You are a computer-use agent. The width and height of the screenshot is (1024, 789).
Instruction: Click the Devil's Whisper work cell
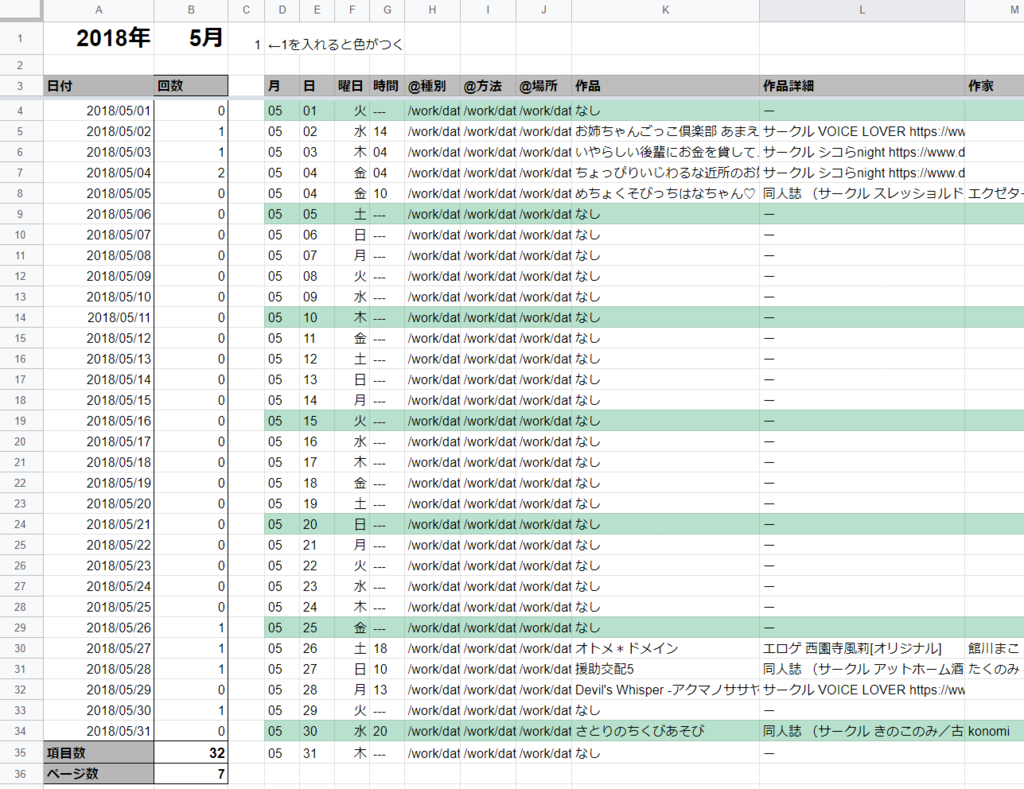click(x=665, y=690)
